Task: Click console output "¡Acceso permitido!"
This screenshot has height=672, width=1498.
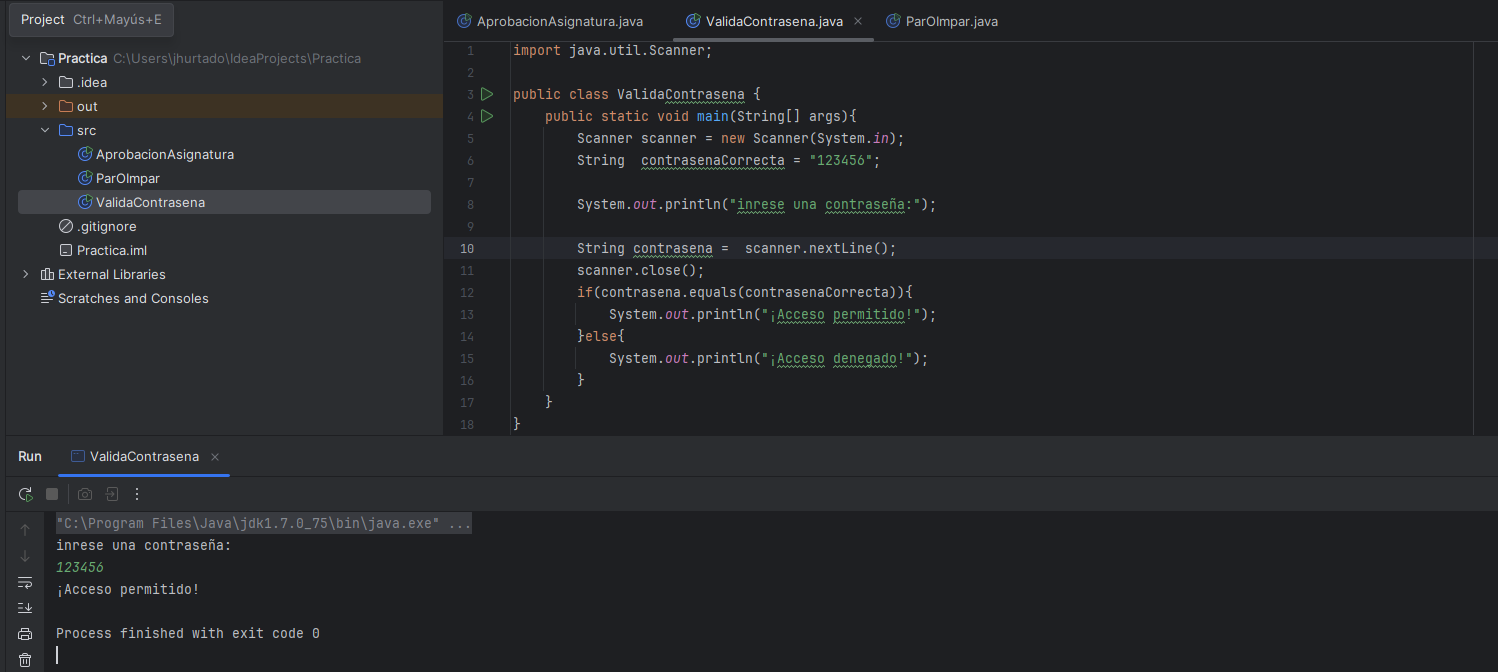Action: 128,590
